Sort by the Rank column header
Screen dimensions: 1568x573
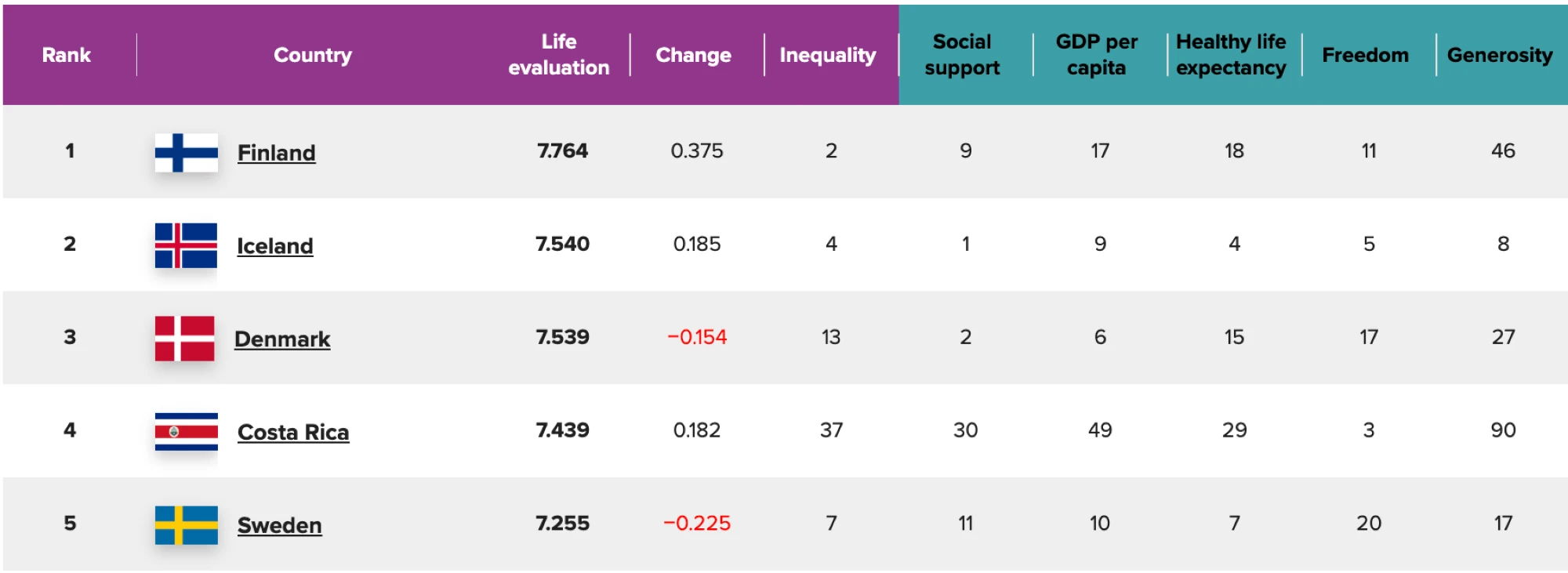pos(67,55)
